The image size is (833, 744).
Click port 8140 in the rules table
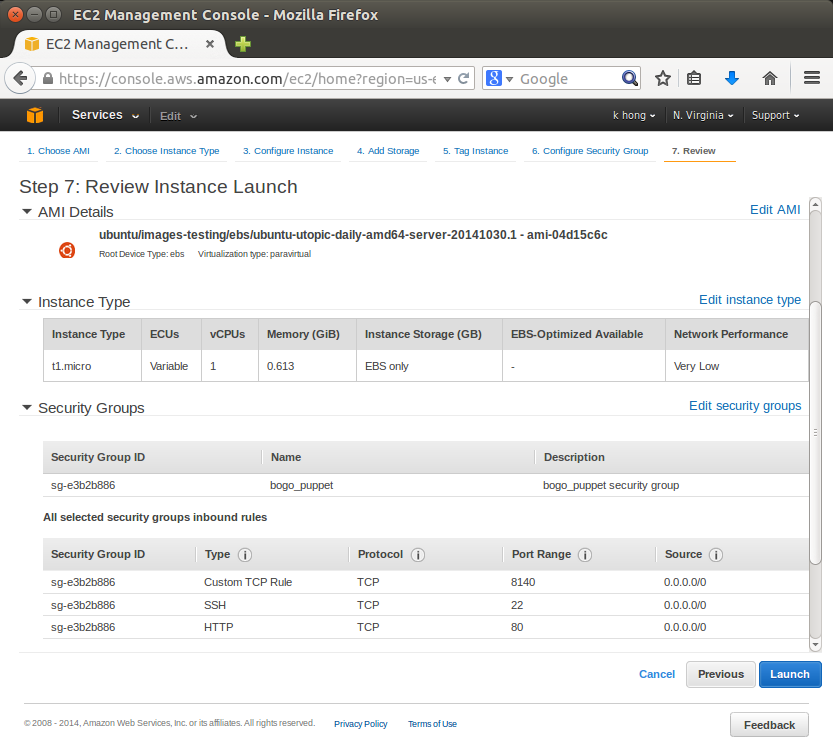pyautogui.click(x=523, y=582)
